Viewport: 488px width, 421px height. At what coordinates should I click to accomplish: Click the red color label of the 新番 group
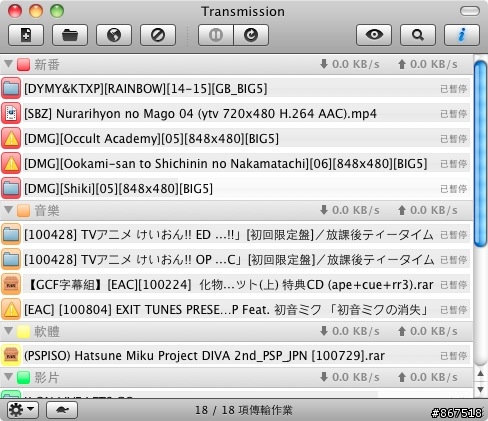[x=23, y=64]
